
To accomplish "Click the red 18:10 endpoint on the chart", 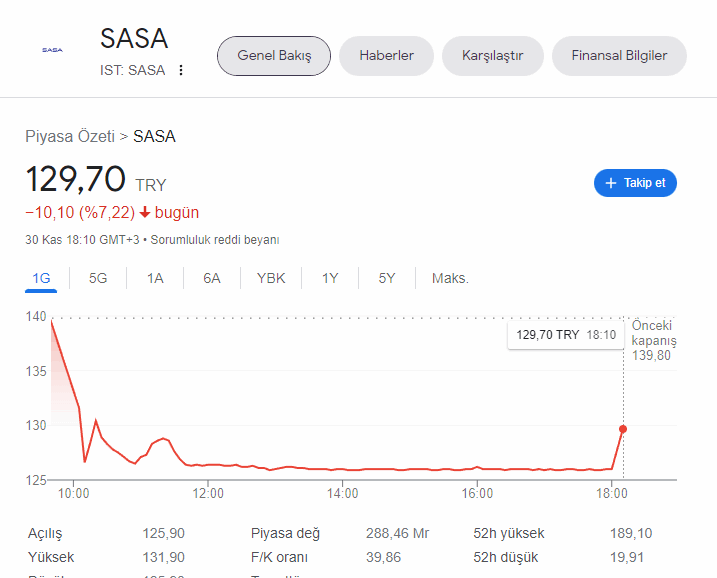I will (x=623, y=429).
